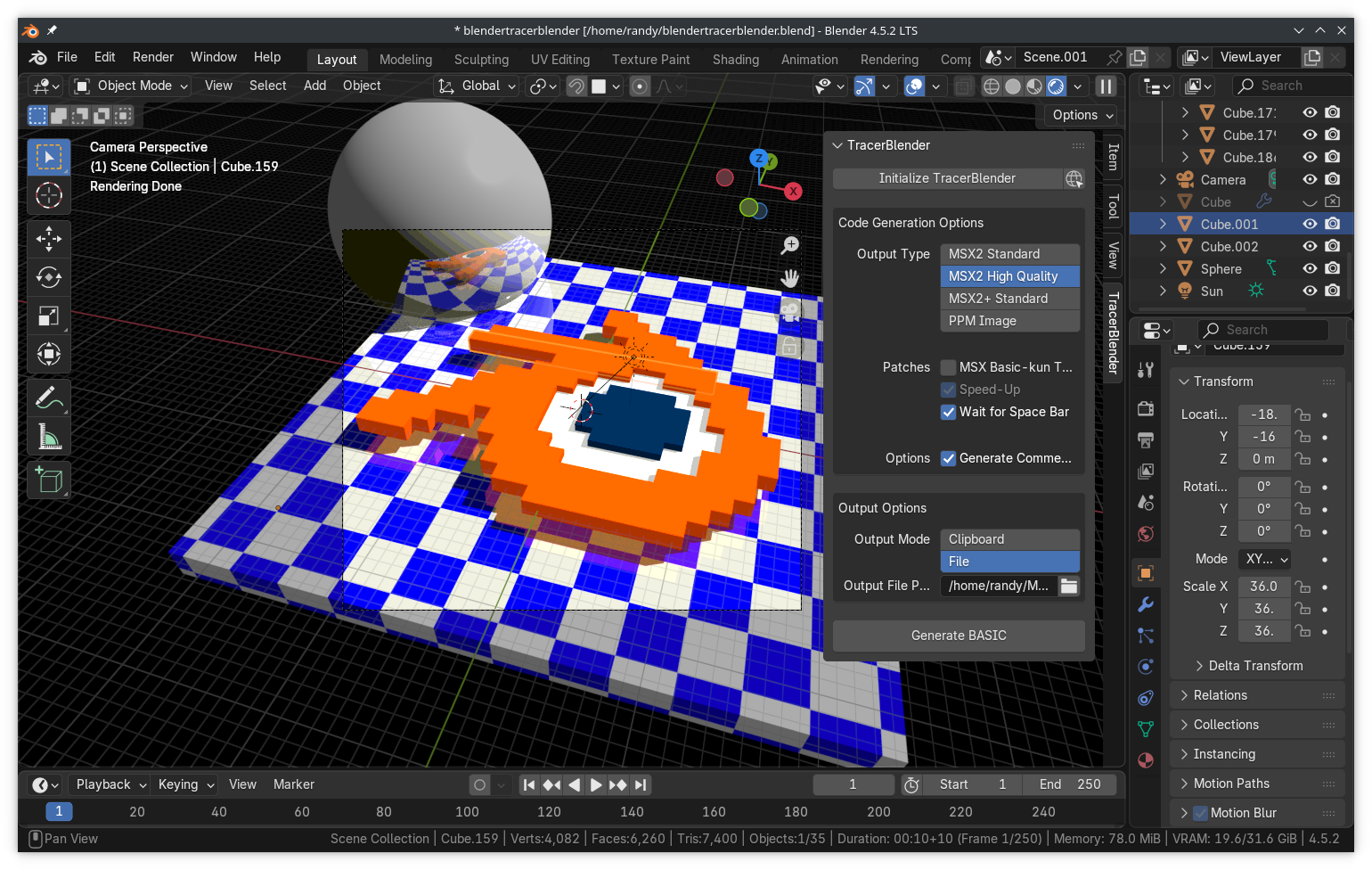Activate the Annotate pencil tool
Image resolution: width=1372 pixels, height=870 pixels.
[48, 398]
